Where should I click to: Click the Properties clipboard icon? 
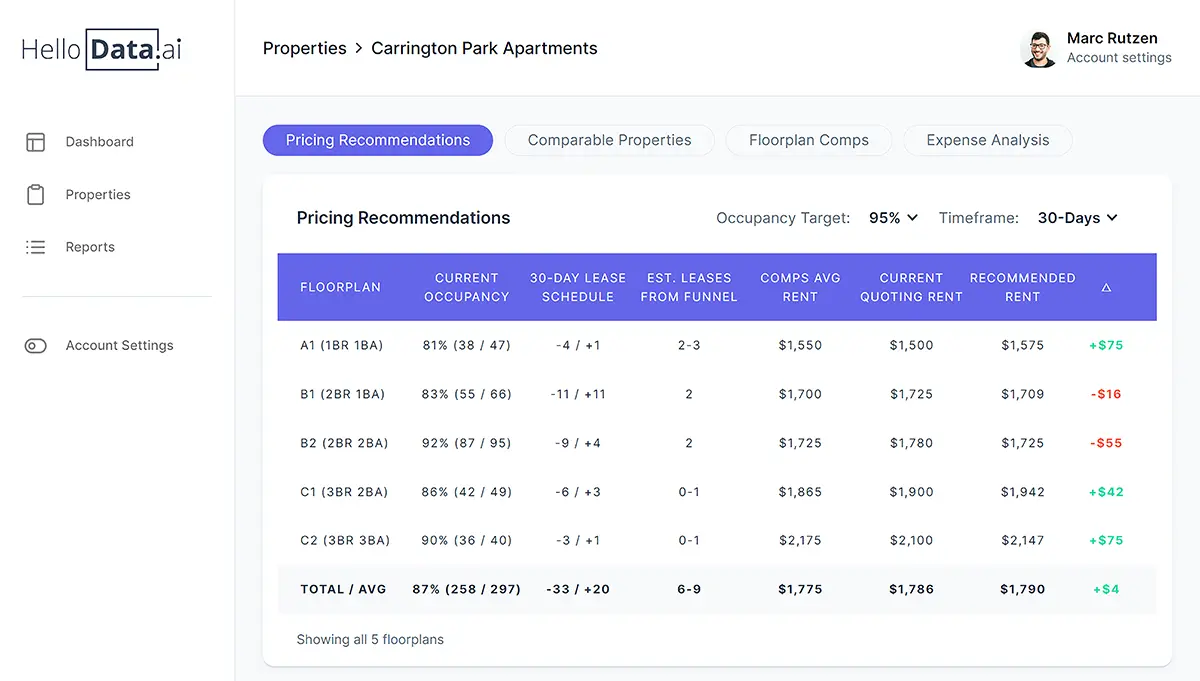point(36,195)
